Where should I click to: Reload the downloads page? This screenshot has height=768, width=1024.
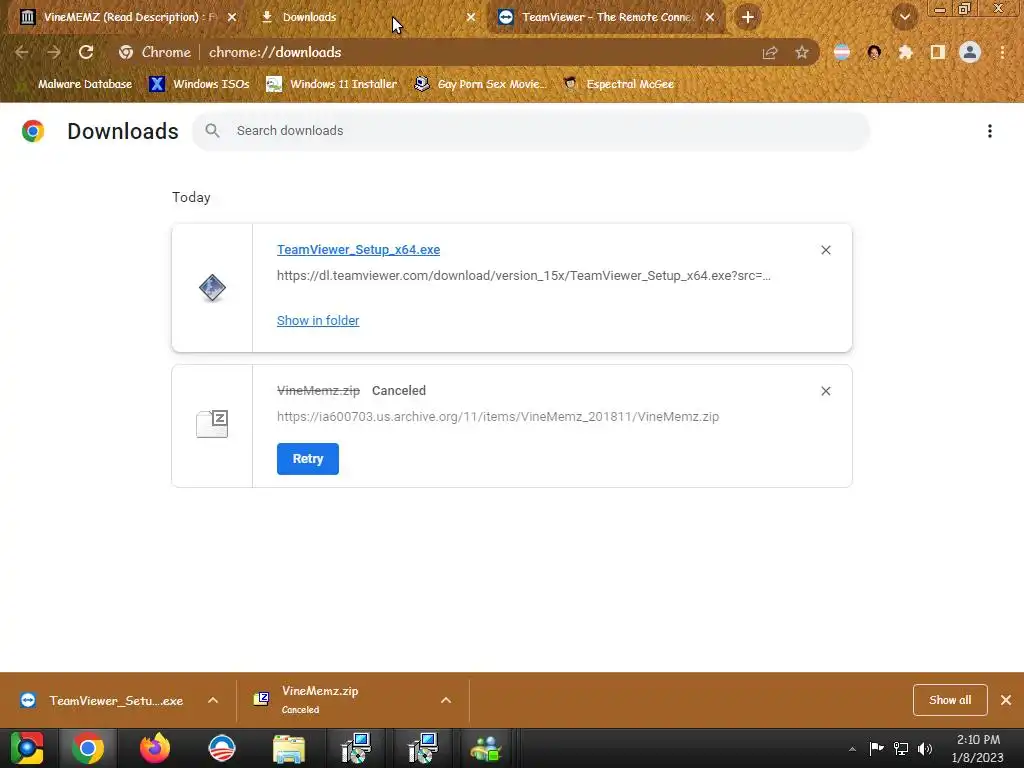point(86,52)
